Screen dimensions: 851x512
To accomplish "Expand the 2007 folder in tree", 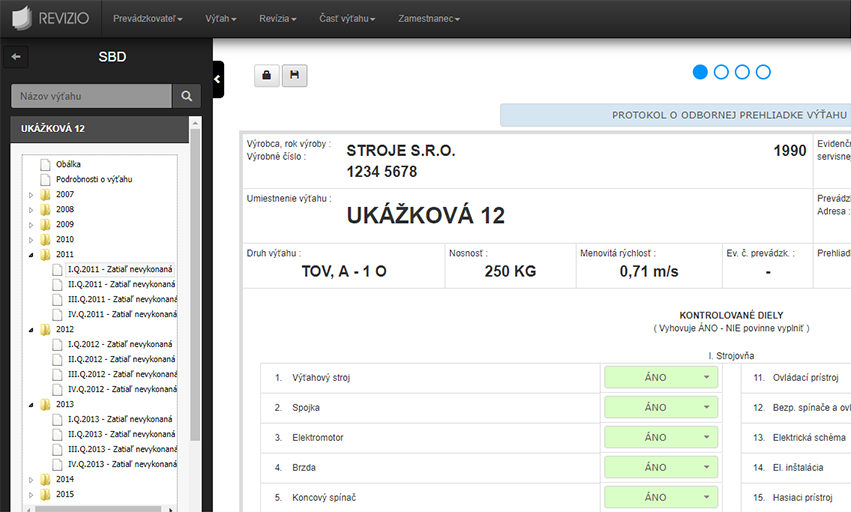I will pos(31,195).
